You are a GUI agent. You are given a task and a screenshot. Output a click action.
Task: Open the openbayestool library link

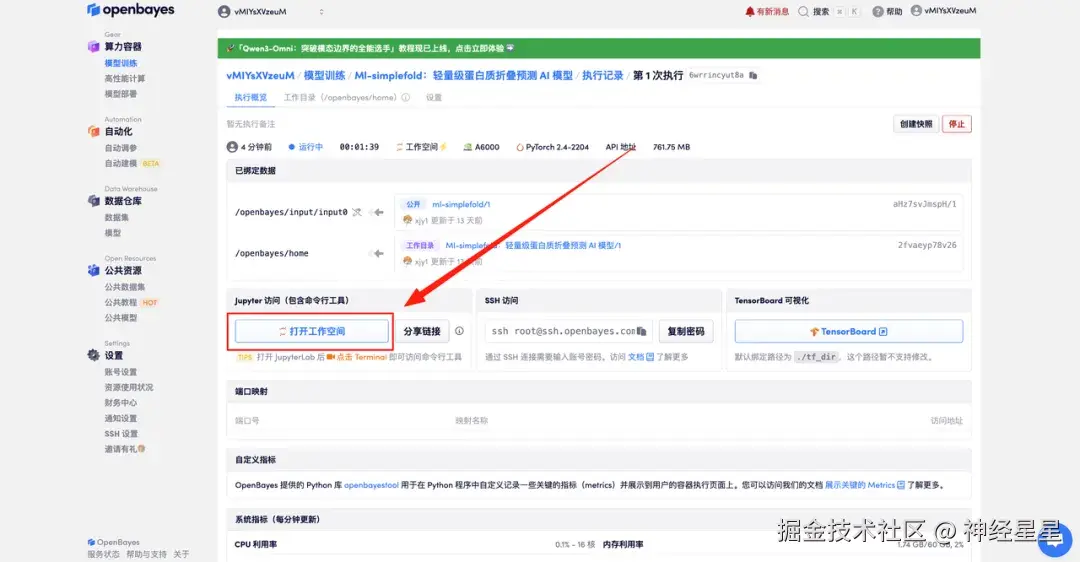(x=371, y=485)
